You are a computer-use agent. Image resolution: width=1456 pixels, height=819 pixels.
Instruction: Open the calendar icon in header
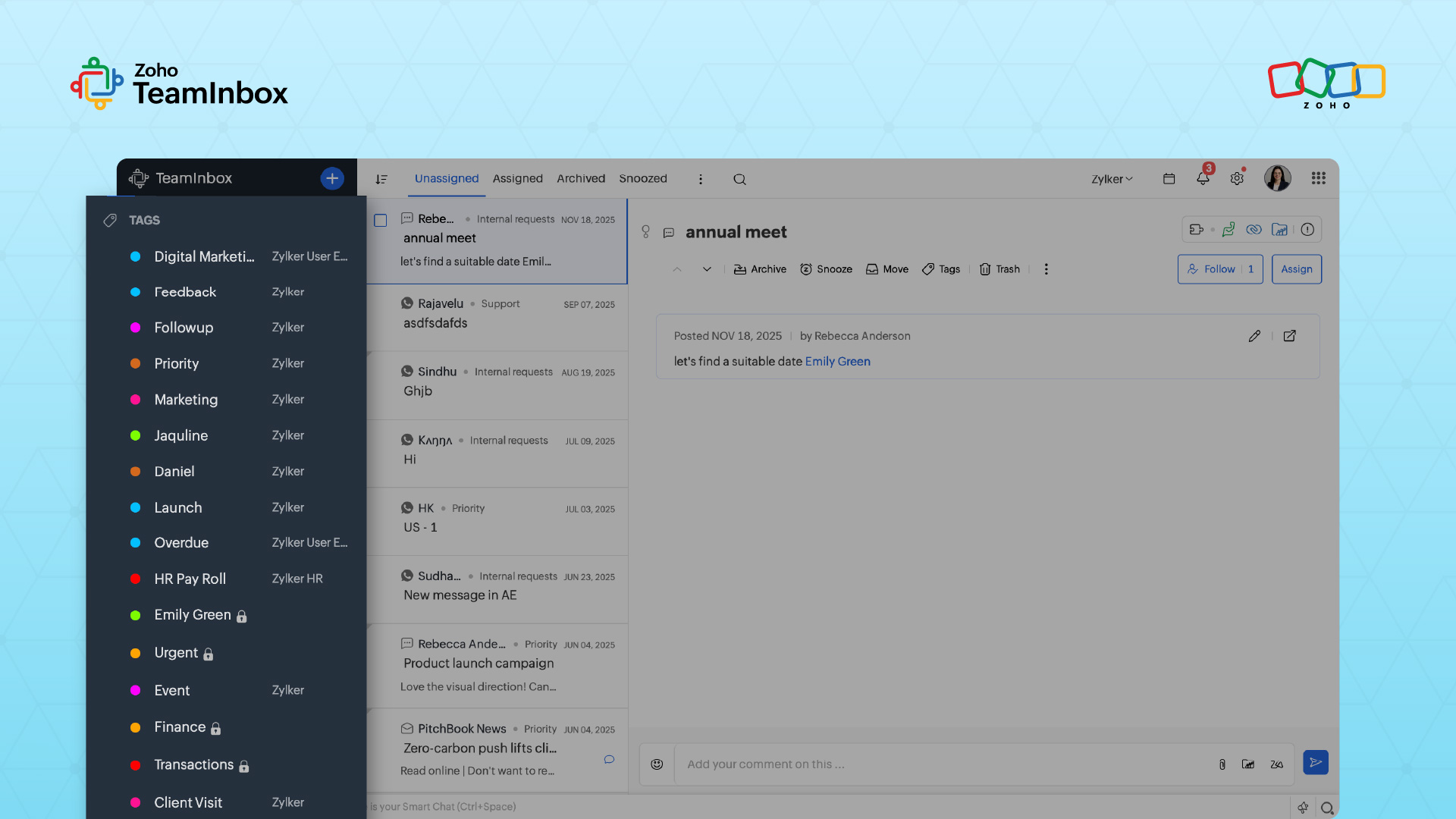tap(1169, 179)
